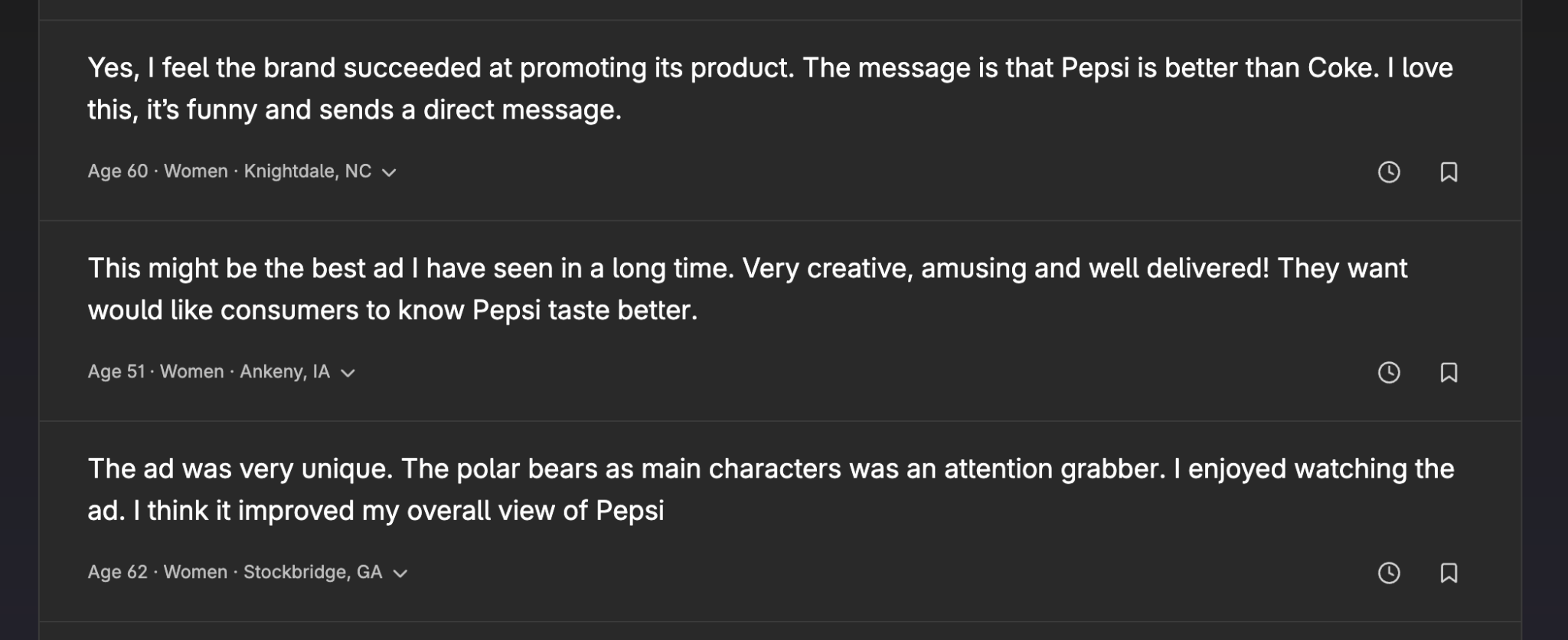Click the "Age 60" respondent label
Screen dimensions: 1568x640
[x=118, y=171]
